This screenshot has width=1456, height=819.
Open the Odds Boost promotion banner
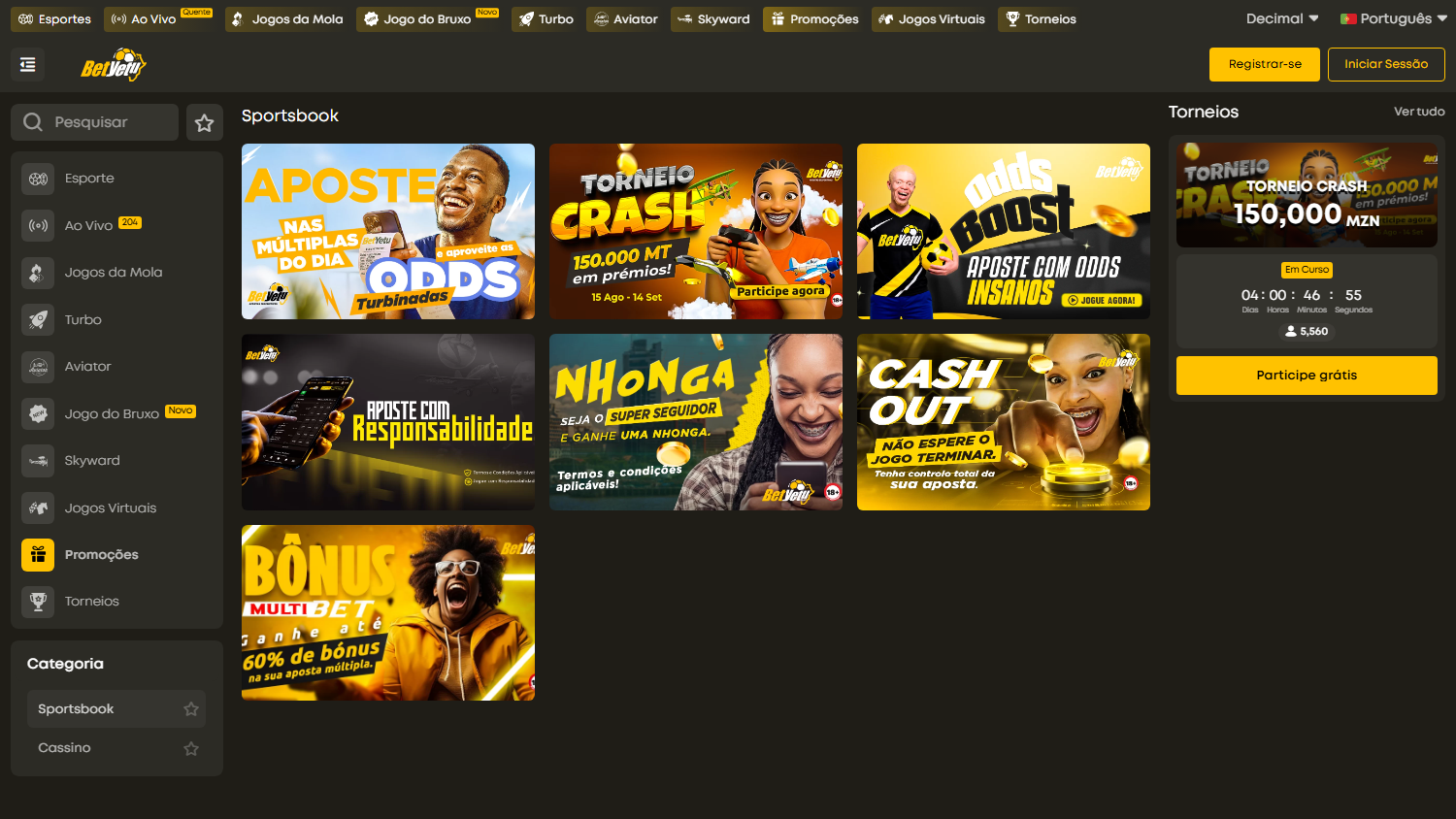tap(1004, 231)
